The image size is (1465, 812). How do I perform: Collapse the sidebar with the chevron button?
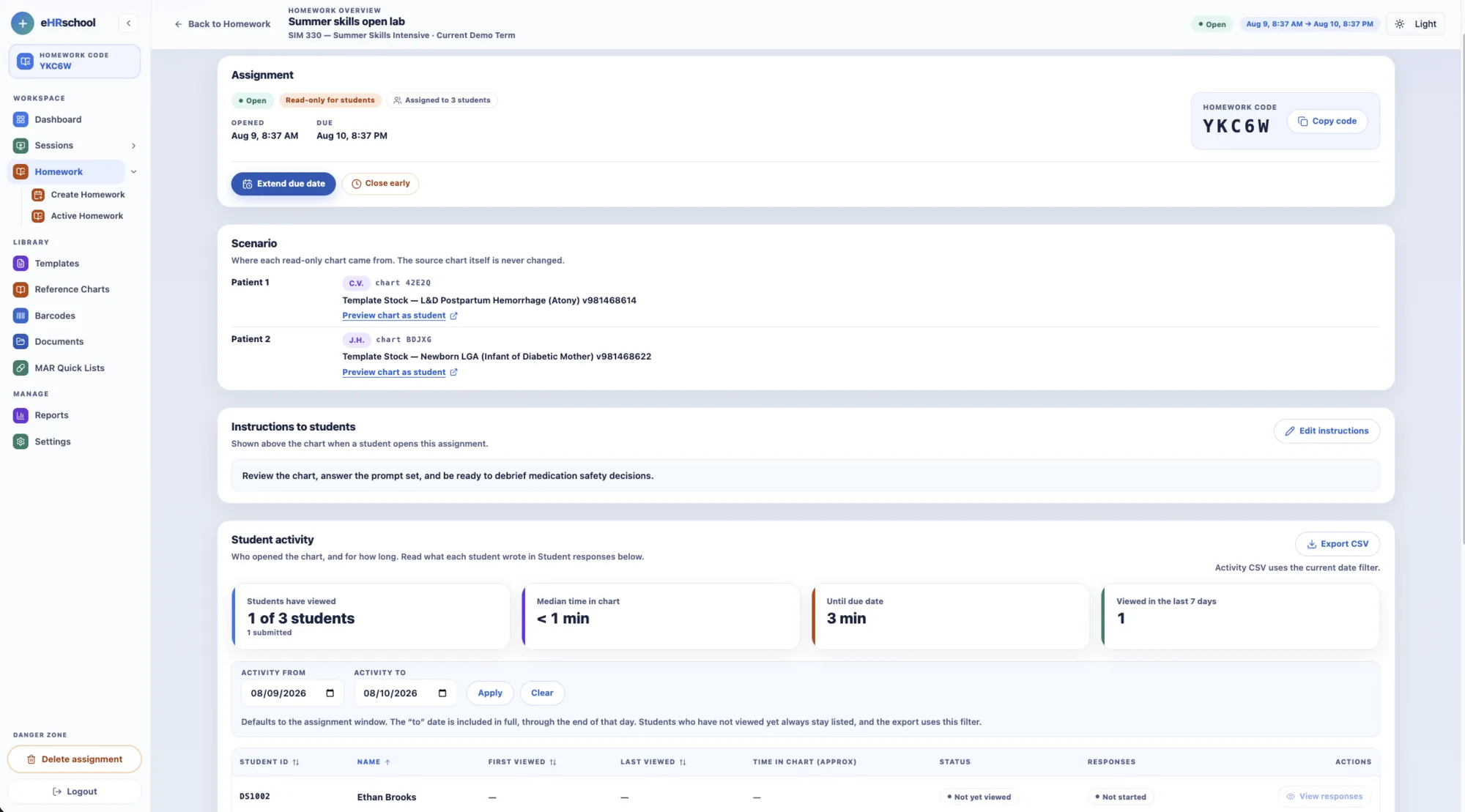(x=128, y=23)
